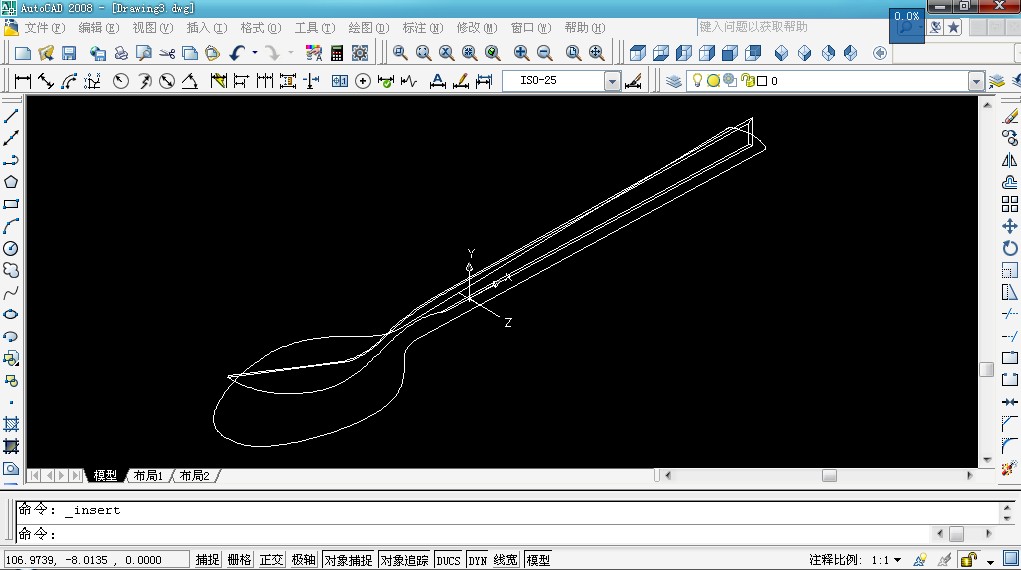Click the Radius dimension tool
The height and width of the screenshot is (570, 1021).
tap(120, 81)
